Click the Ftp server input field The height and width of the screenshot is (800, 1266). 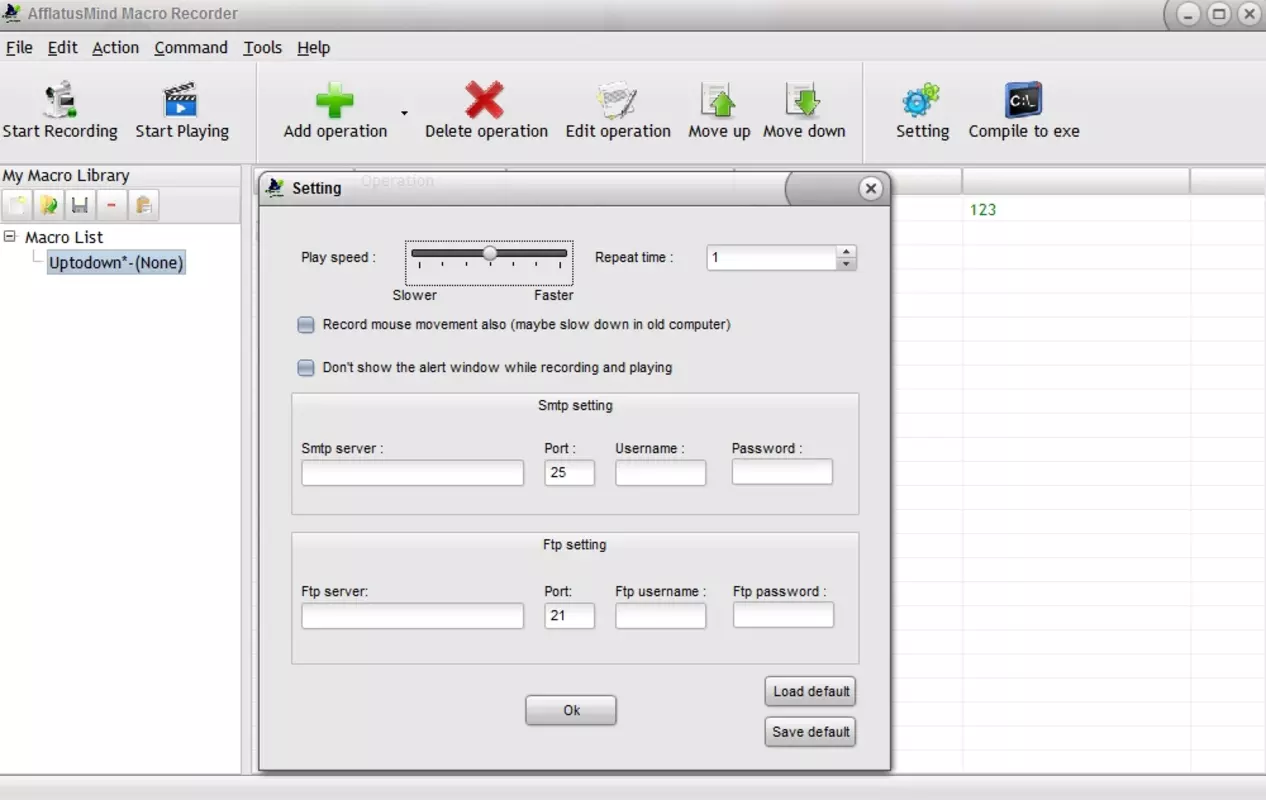pyautogui.click(x=413, y=616)
